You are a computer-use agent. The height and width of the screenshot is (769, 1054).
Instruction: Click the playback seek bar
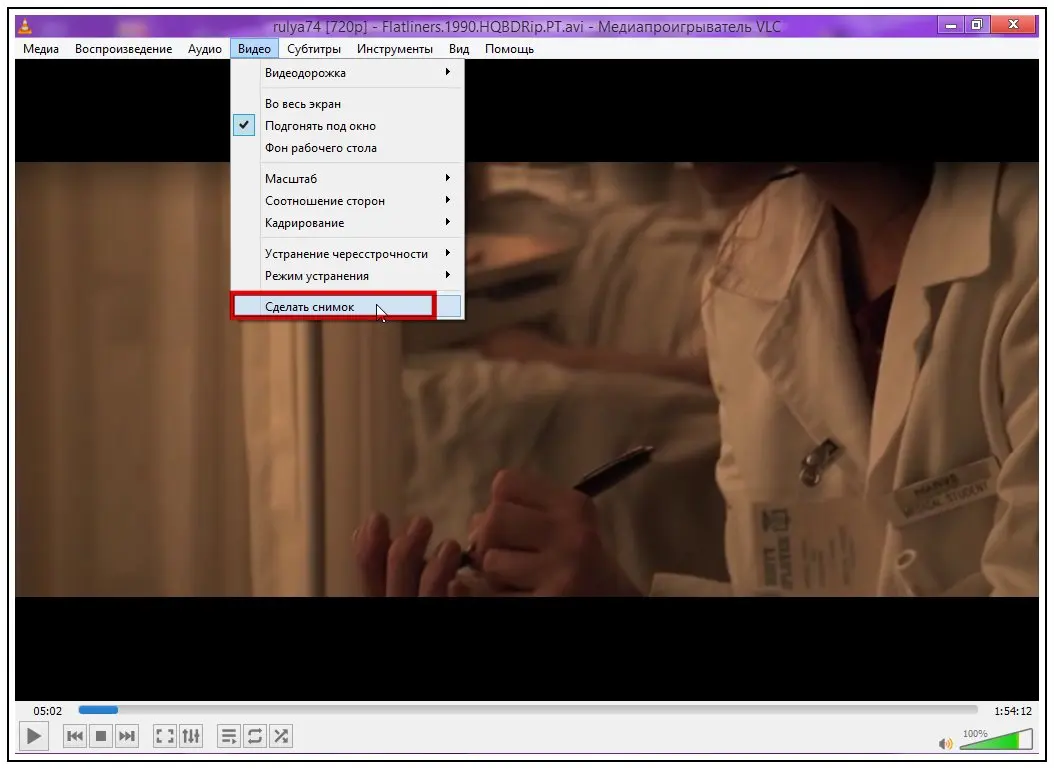(x=527, y=710)
